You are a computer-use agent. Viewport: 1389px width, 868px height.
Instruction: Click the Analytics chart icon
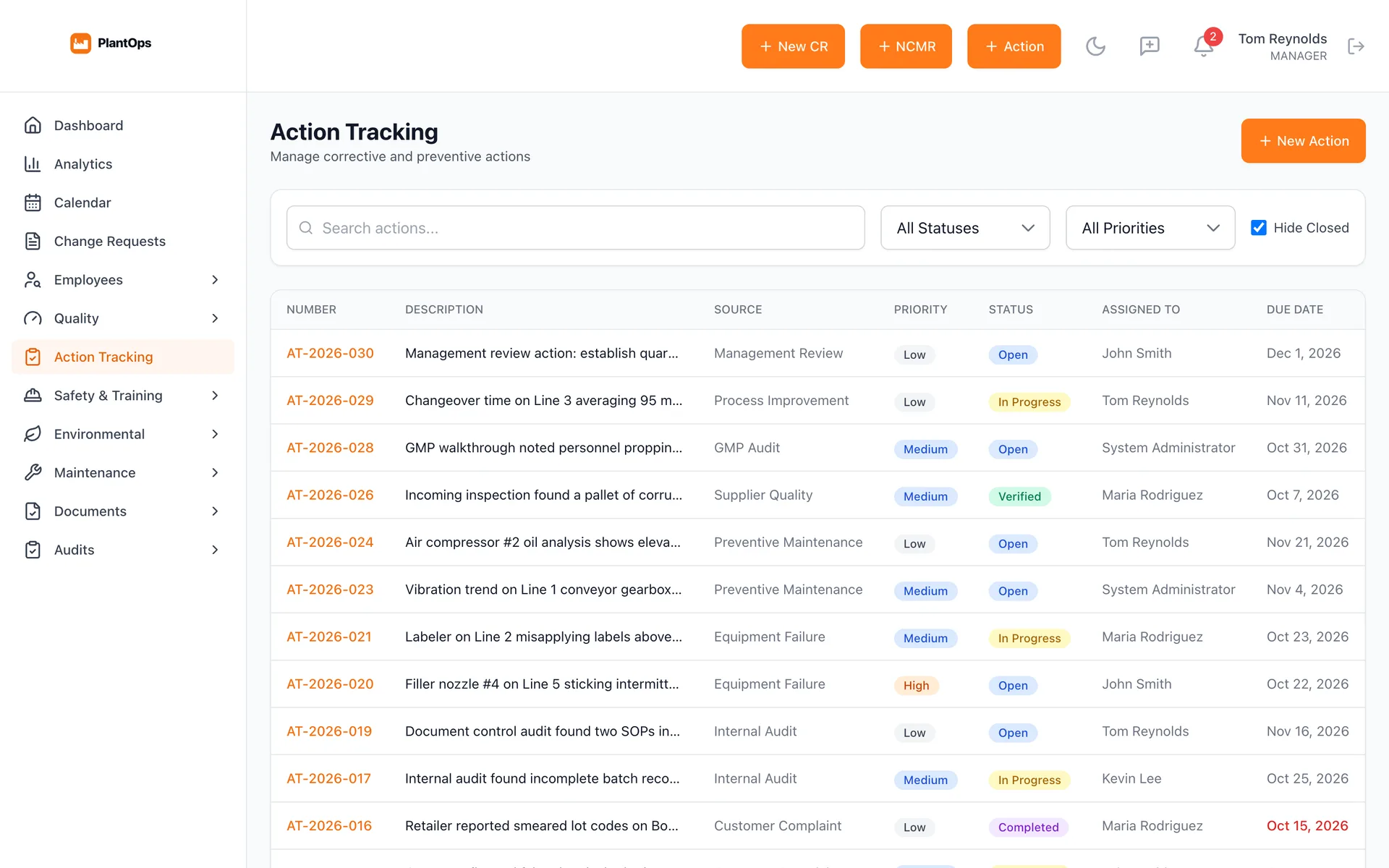33,164
